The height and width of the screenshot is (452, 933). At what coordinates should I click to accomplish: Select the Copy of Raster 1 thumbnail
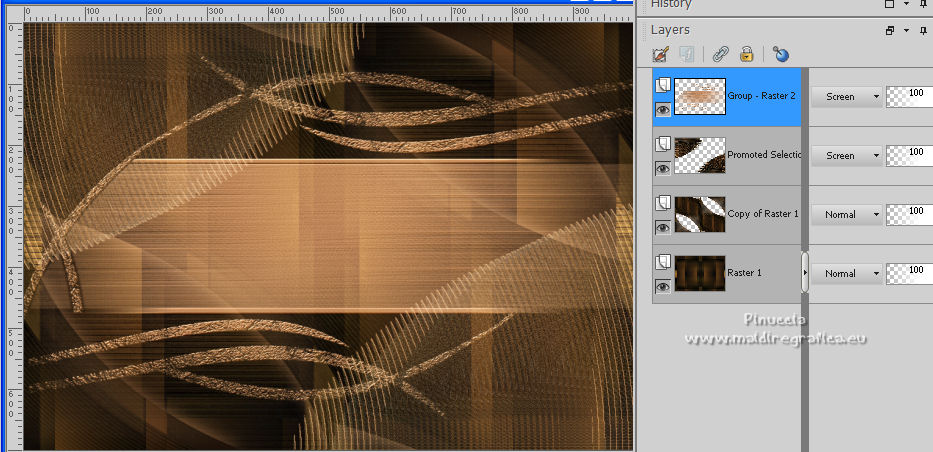[700, 214]
